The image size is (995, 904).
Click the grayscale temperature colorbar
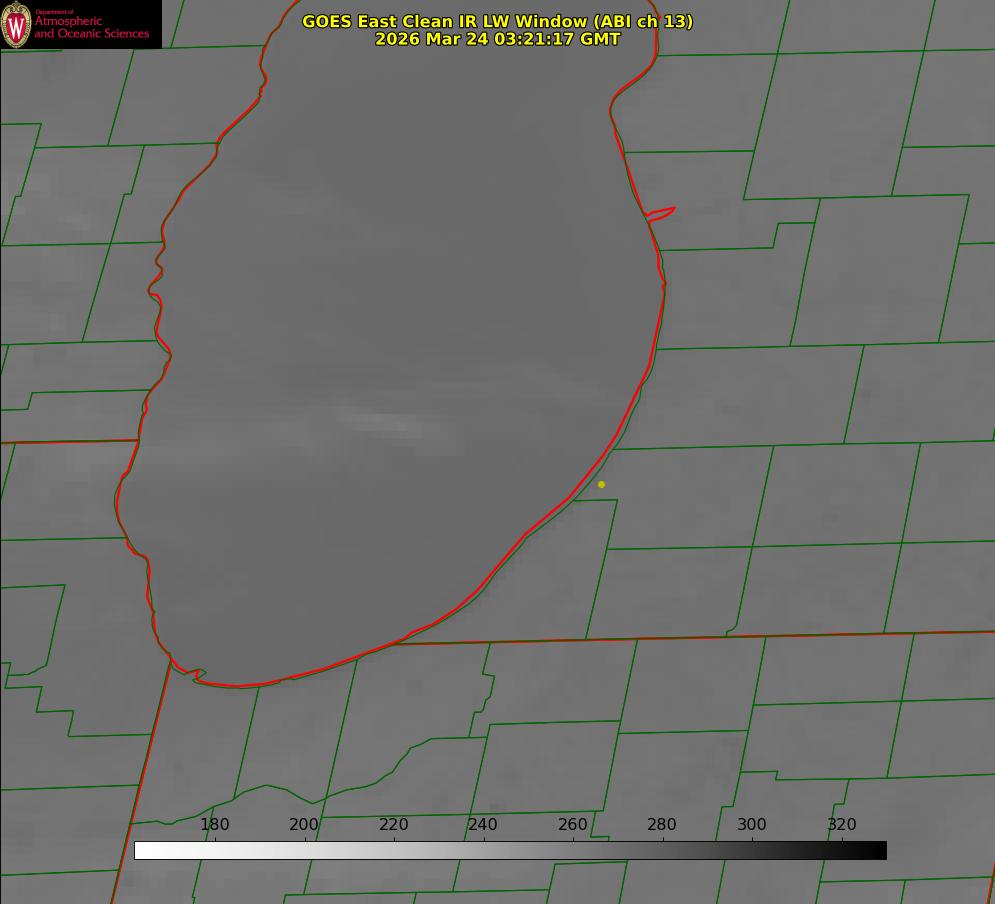pyautogui.click(x=510, y=850)
